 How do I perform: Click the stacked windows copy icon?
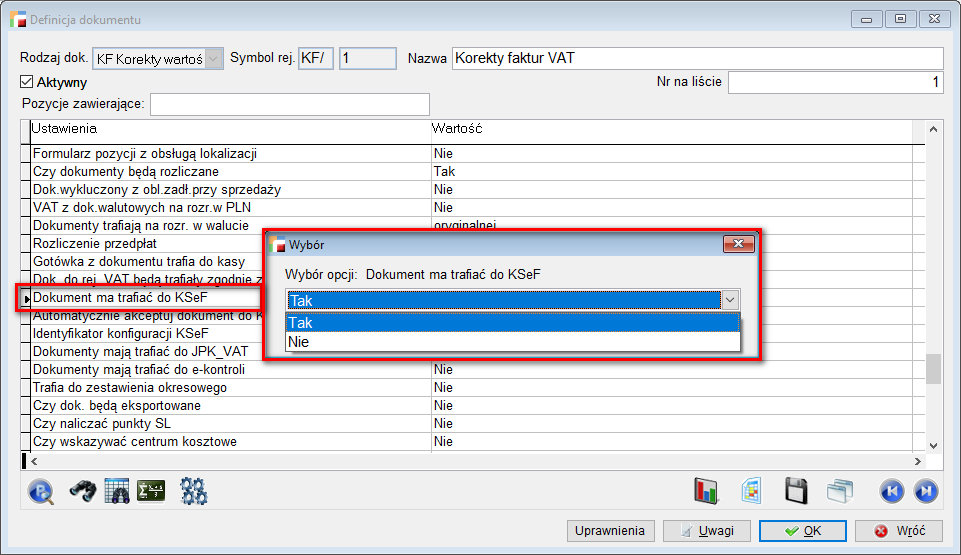pos(839,491)
